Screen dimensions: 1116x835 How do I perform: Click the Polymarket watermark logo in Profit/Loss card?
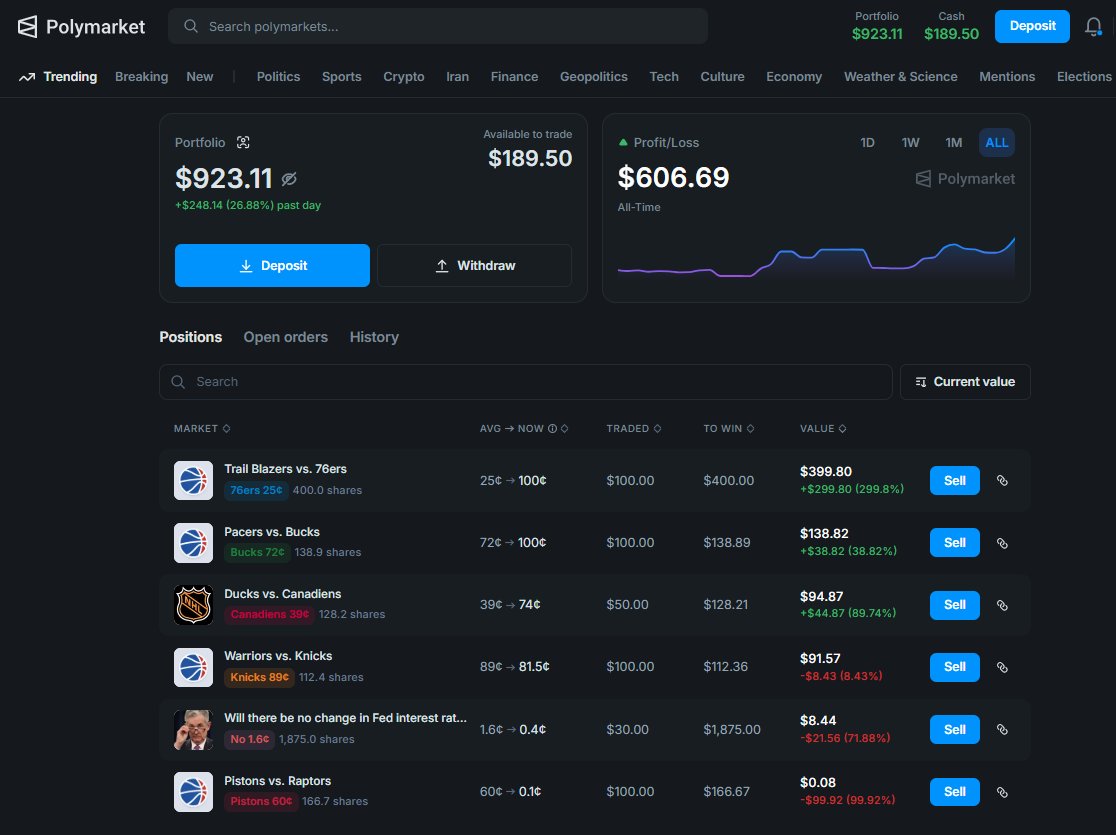click(x=965, y=179)
